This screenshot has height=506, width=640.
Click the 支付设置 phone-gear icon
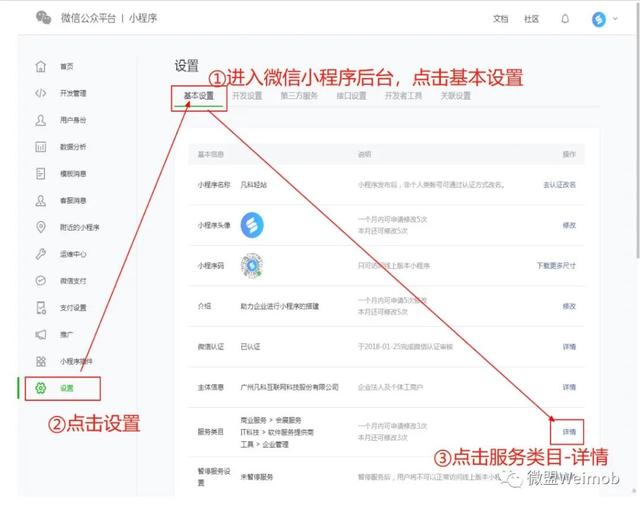click(41, 308)
